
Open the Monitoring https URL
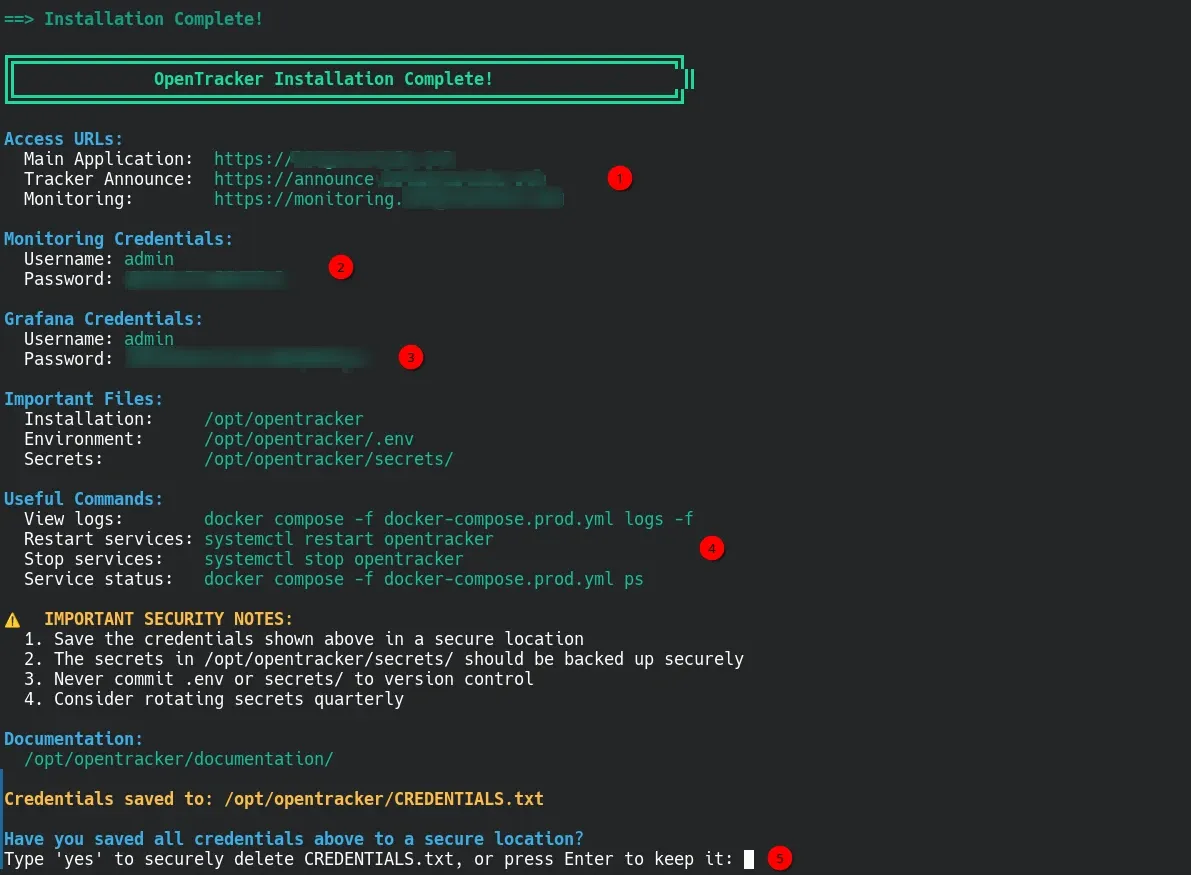tap(388, 199)
